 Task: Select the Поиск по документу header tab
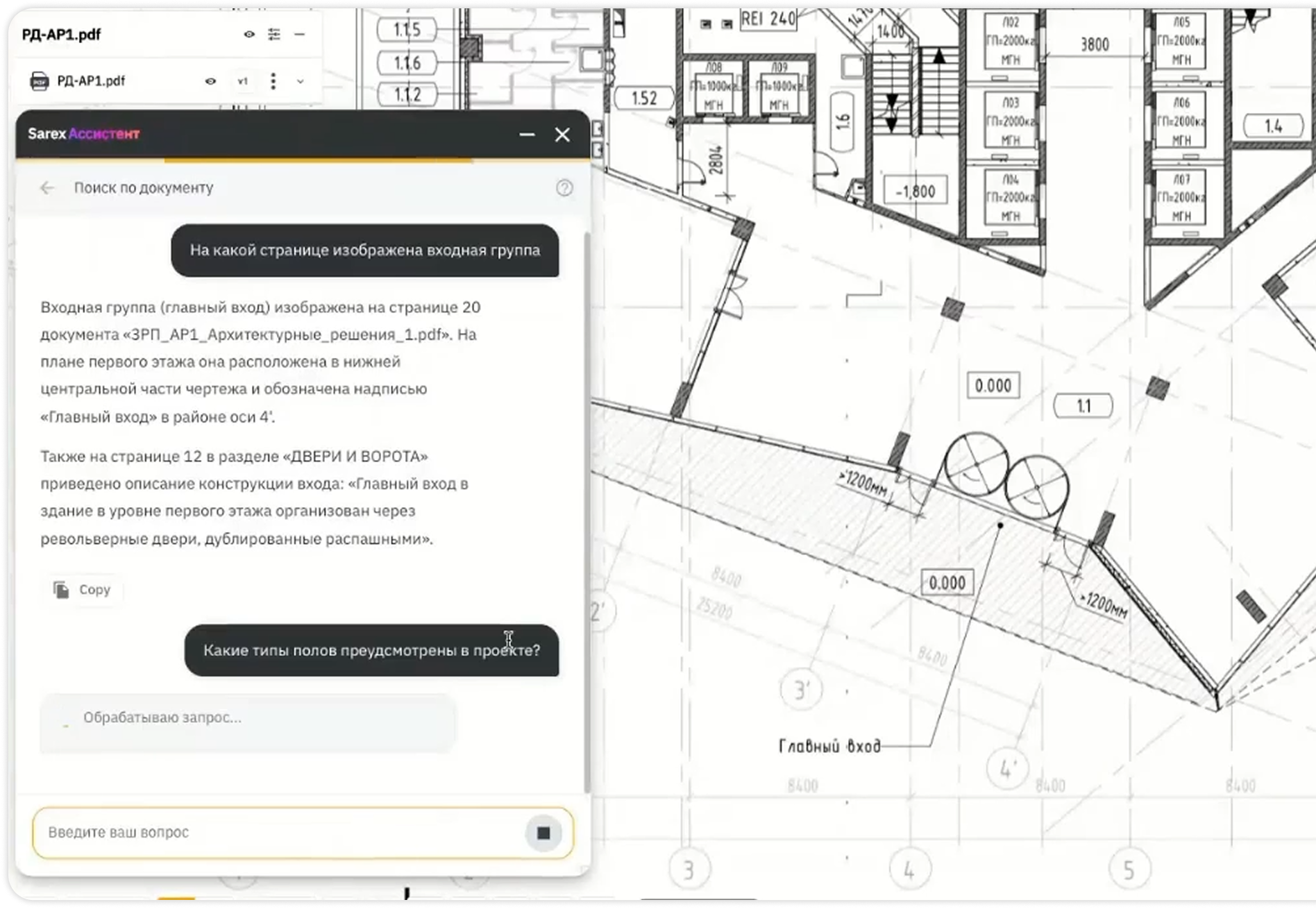[x=144, y=188]
